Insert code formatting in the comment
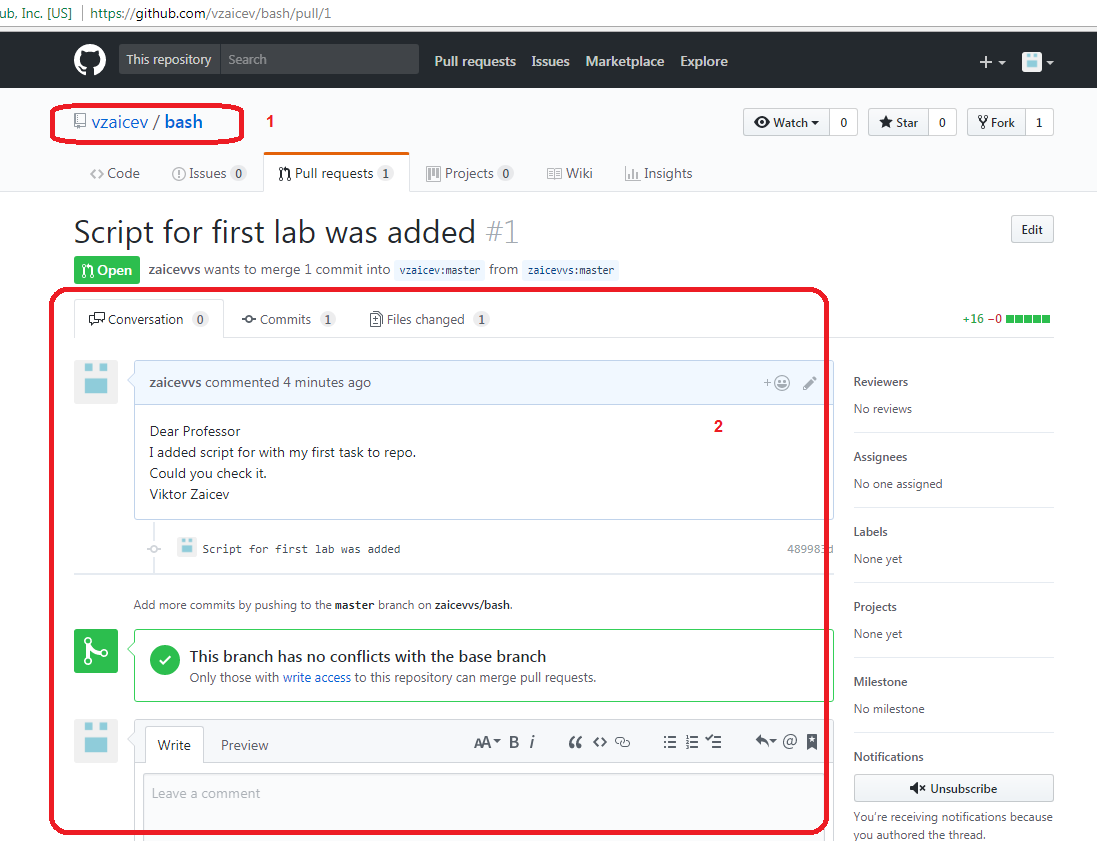Viewport: 1097px width, 841px height. 600,742
